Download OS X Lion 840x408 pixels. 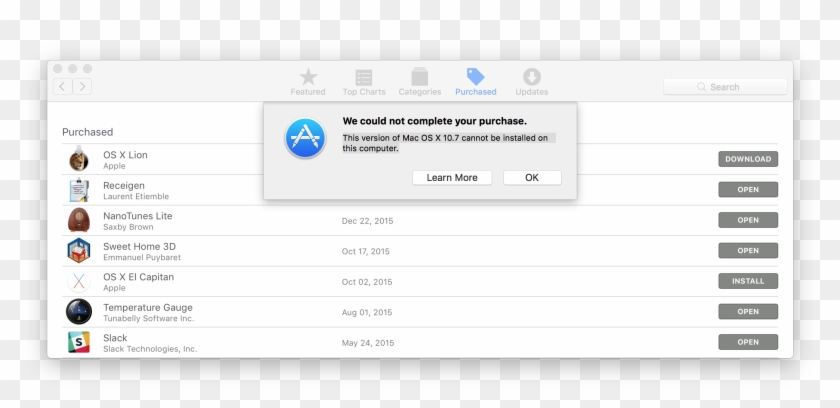[x=747, y=159]
